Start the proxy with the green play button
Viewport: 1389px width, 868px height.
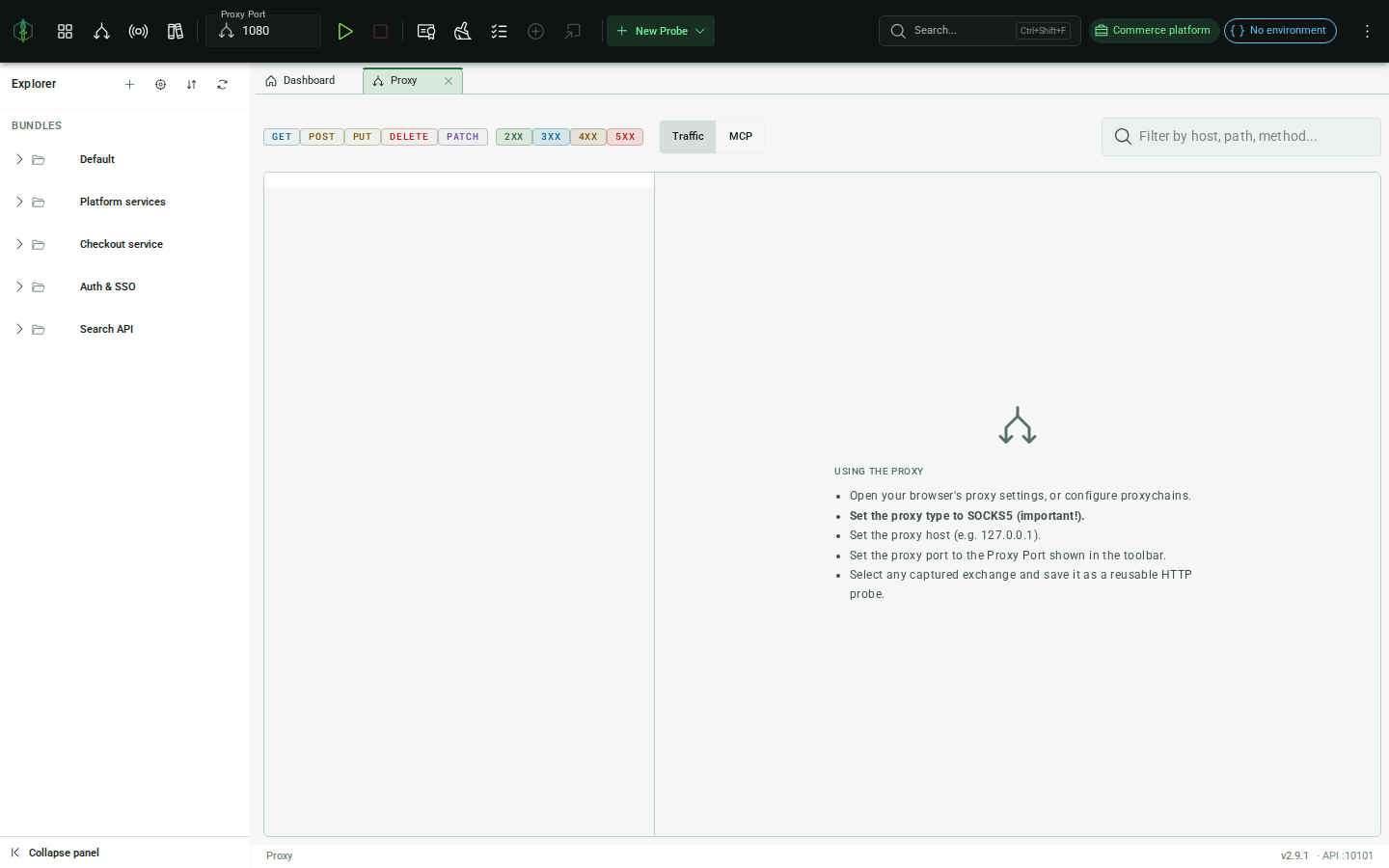point(344,31)
